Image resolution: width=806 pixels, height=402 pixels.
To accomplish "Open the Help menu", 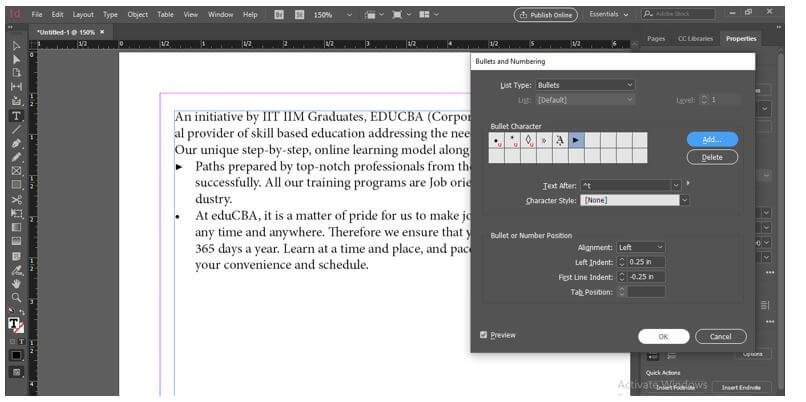I will click(x=250, y=15).
